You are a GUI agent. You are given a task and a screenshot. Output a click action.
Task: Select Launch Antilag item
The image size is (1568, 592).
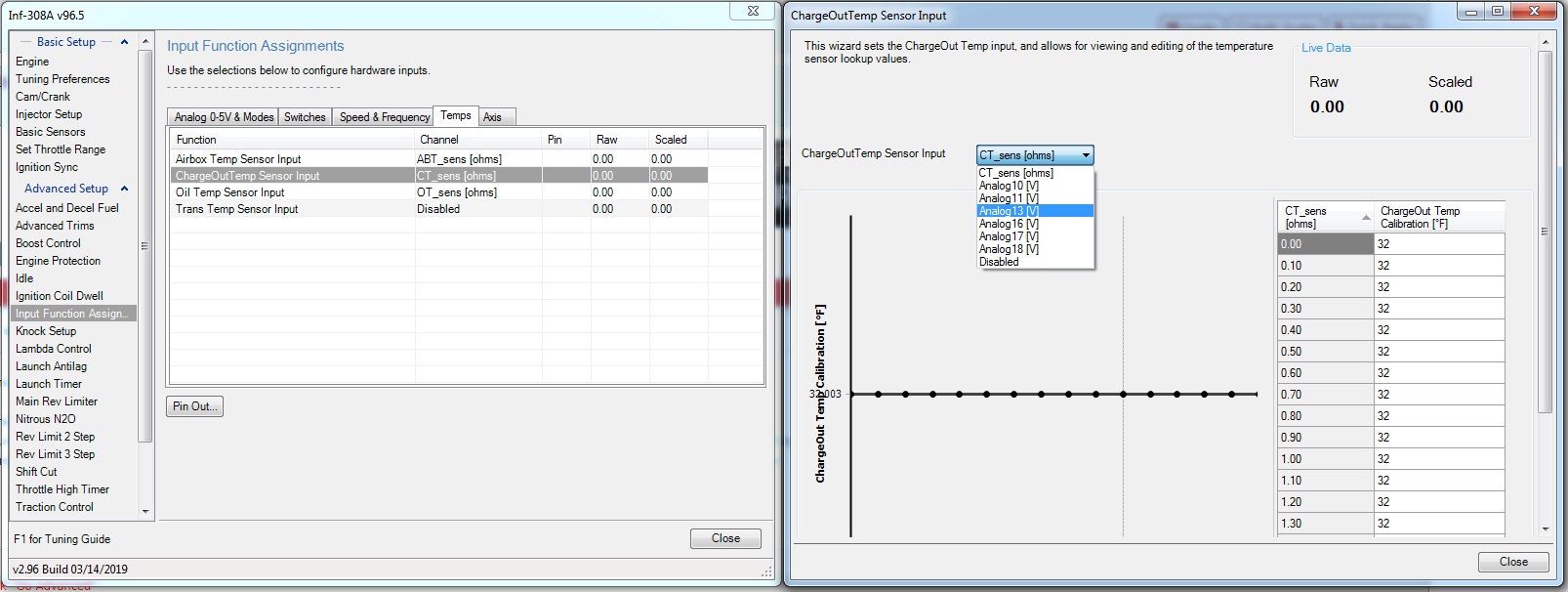pyautogui.click(x=51, y=366)
